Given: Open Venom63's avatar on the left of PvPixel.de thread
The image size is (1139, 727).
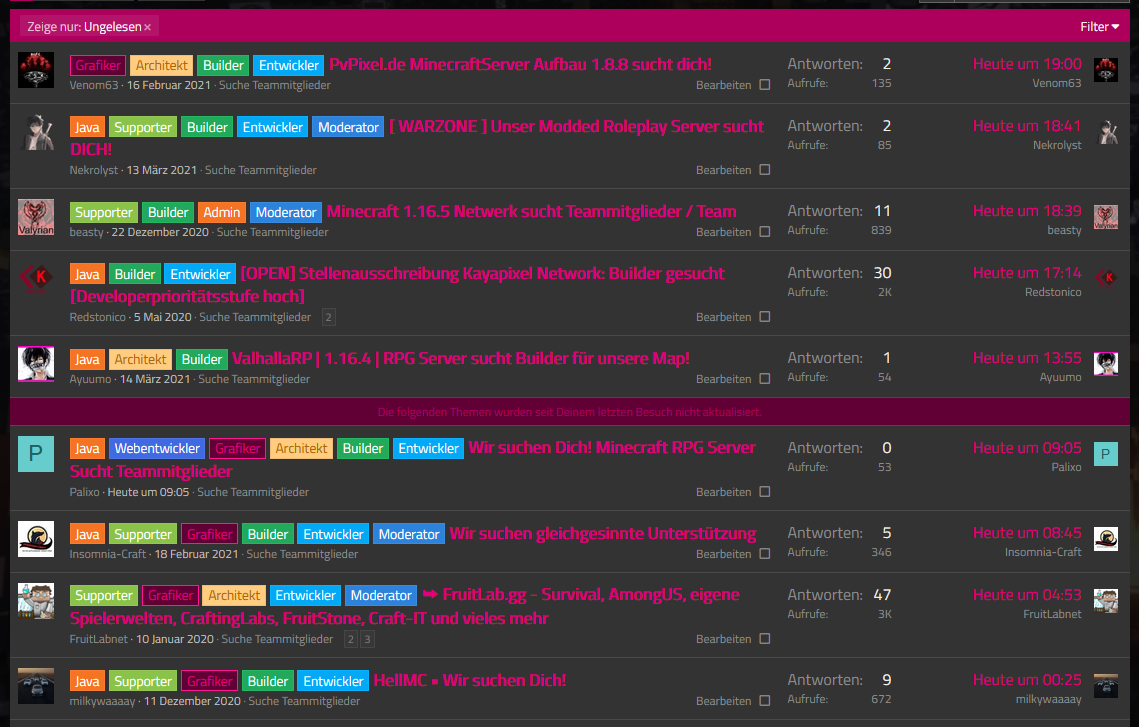Looking at the screenshot, I should (x=36, y=70).
